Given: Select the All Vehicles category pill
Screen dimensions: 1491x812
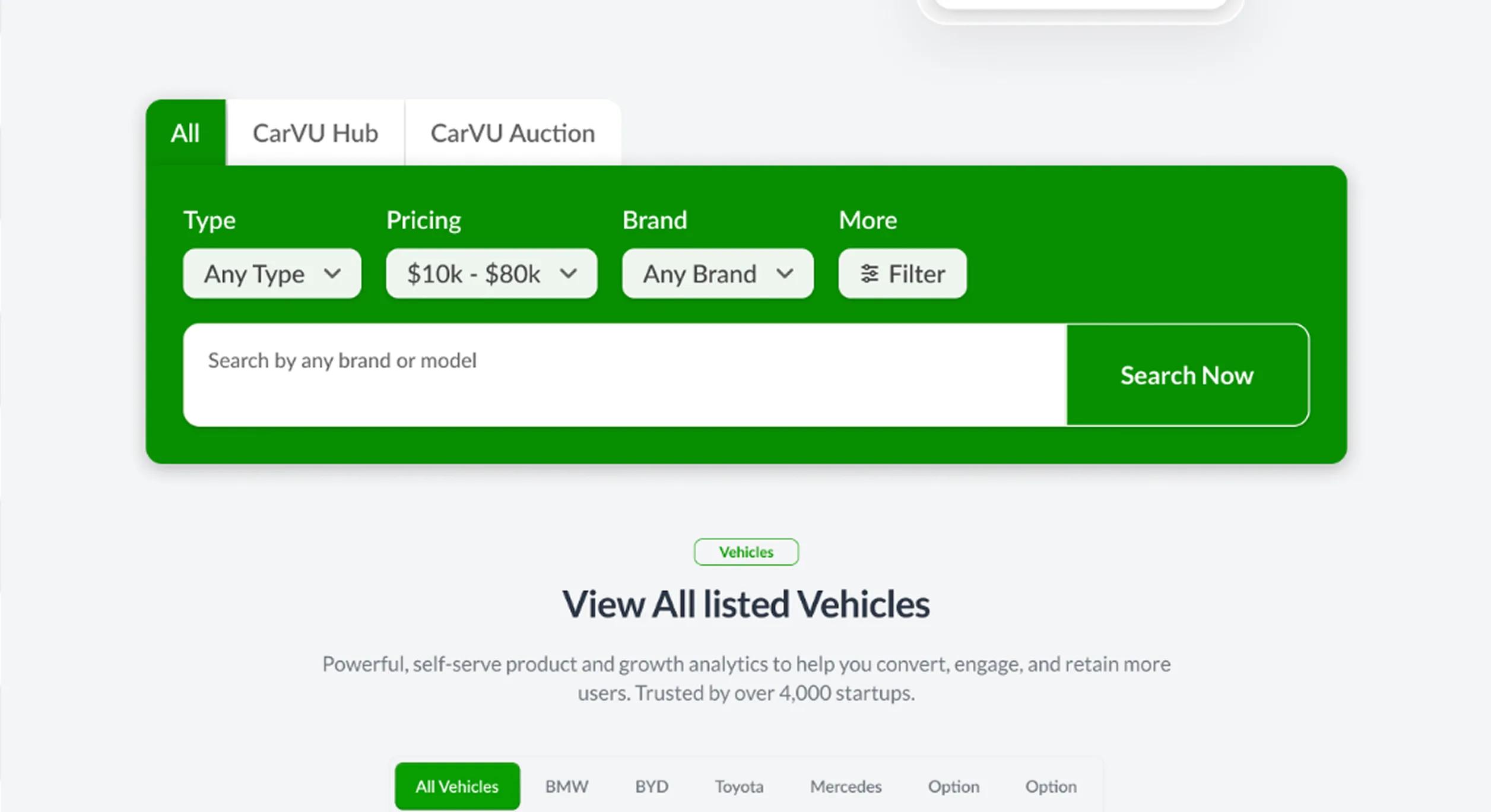Looking at the screenshot, I should click(457, 786).
